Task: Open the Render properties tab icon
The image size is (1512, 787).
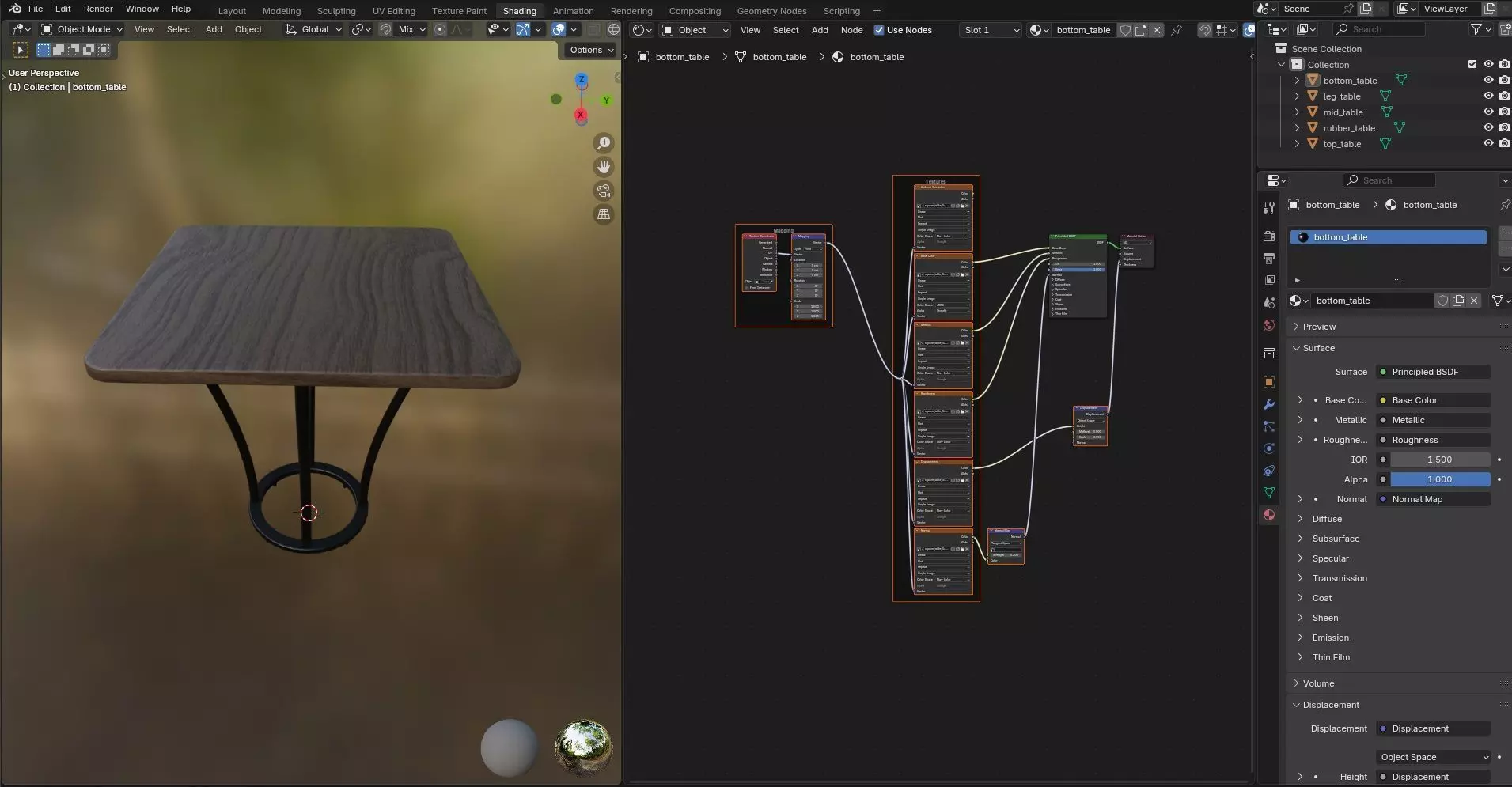Action: click(1269, 236)
